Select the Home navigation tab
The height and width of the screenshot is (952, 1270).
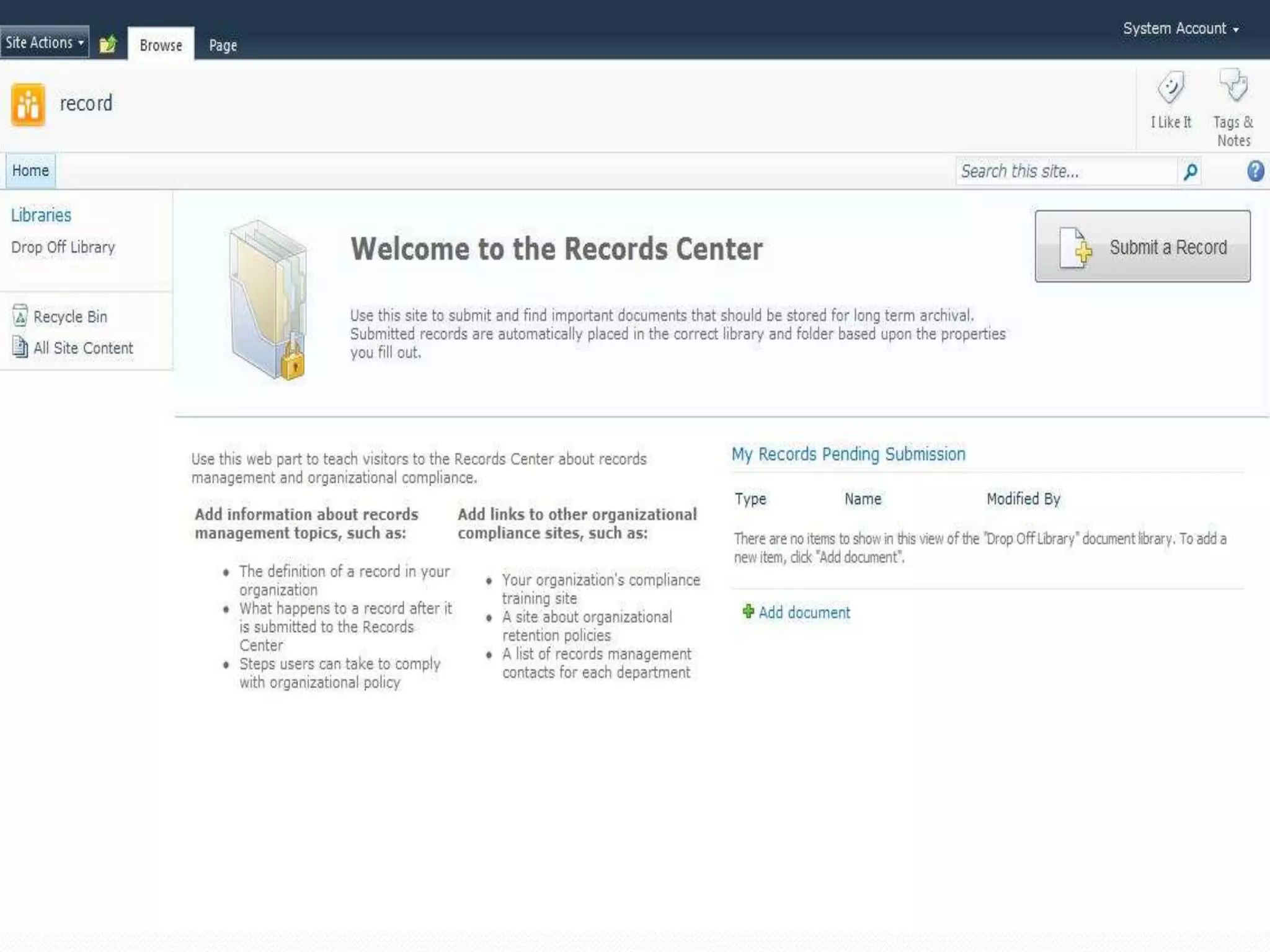(30, 170)
